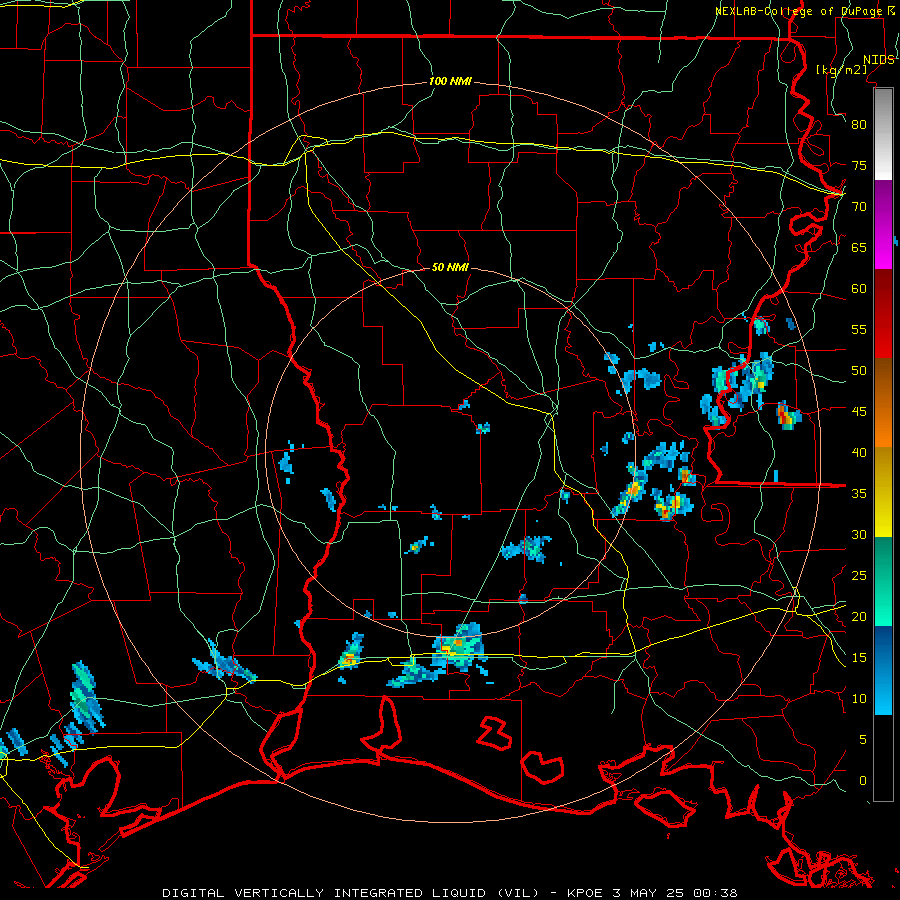Click the white-gray segment of the color bar
Viewport: 900px width, 900px height.
883,135
